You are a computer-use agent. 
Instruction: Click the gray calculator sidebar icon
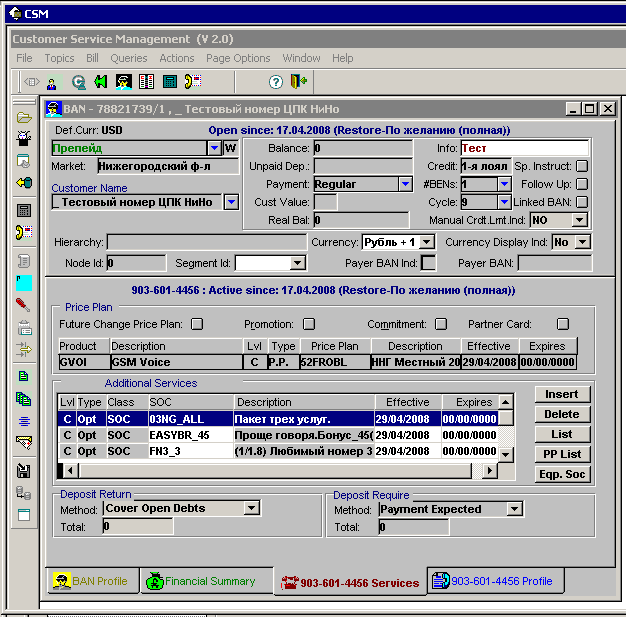tap(24, 210)
